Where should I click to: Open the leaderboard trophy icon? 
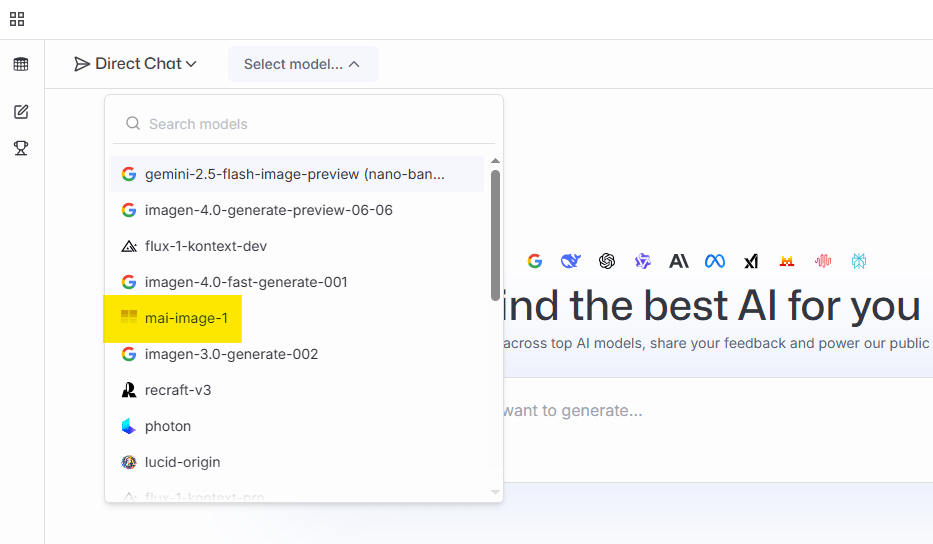tap(21, 148)
